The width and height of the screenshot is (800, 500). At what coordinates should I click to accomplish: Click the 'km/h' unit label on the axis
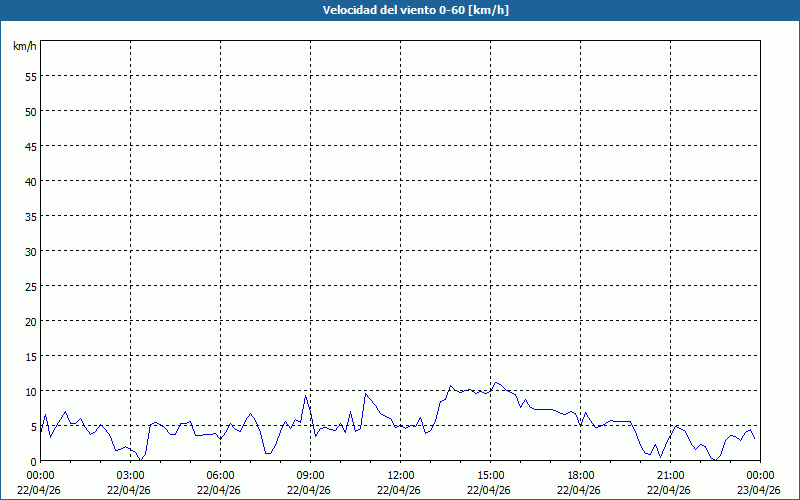click(24, 47)
